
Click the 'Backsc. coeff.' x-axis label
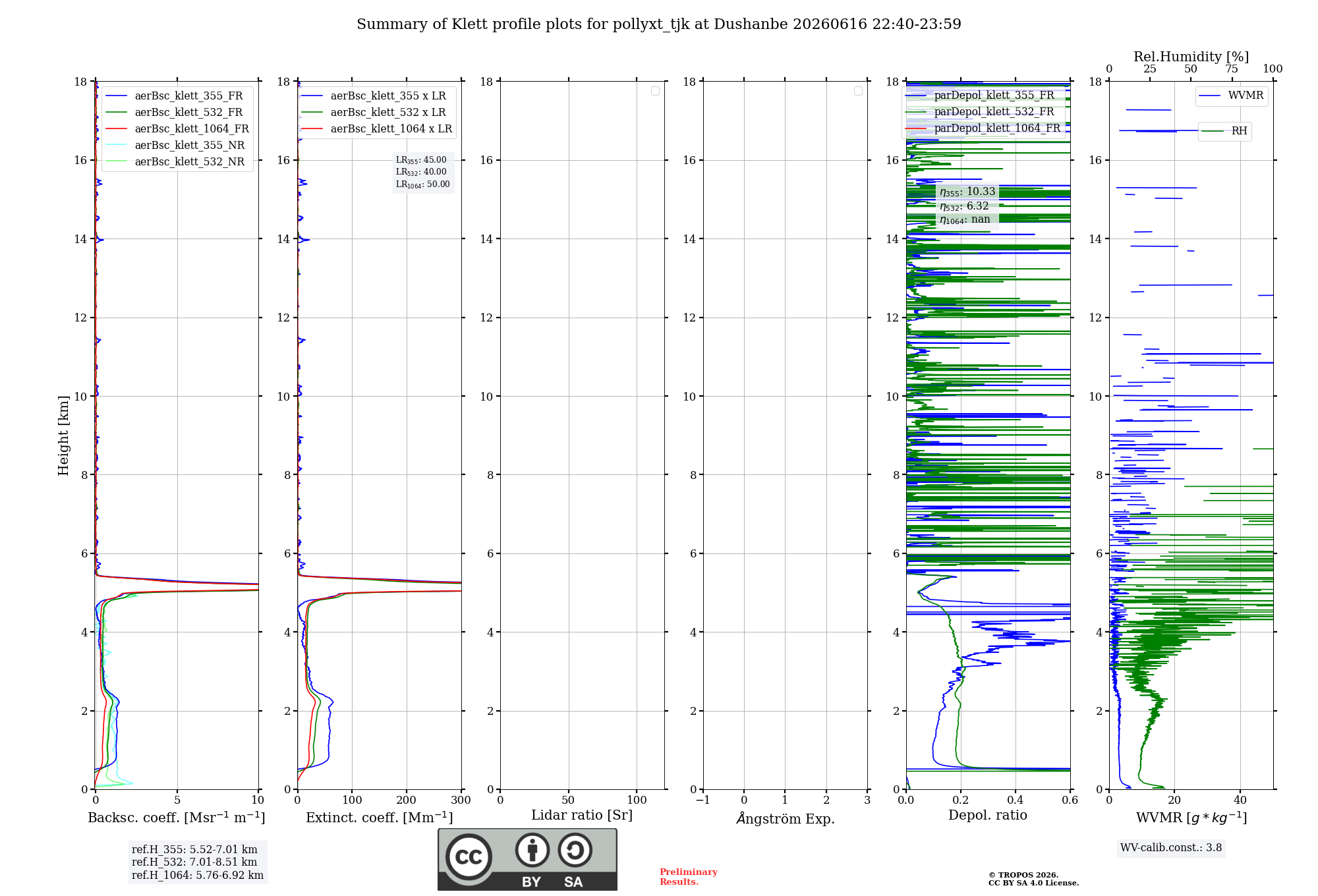tap(177, 818)
